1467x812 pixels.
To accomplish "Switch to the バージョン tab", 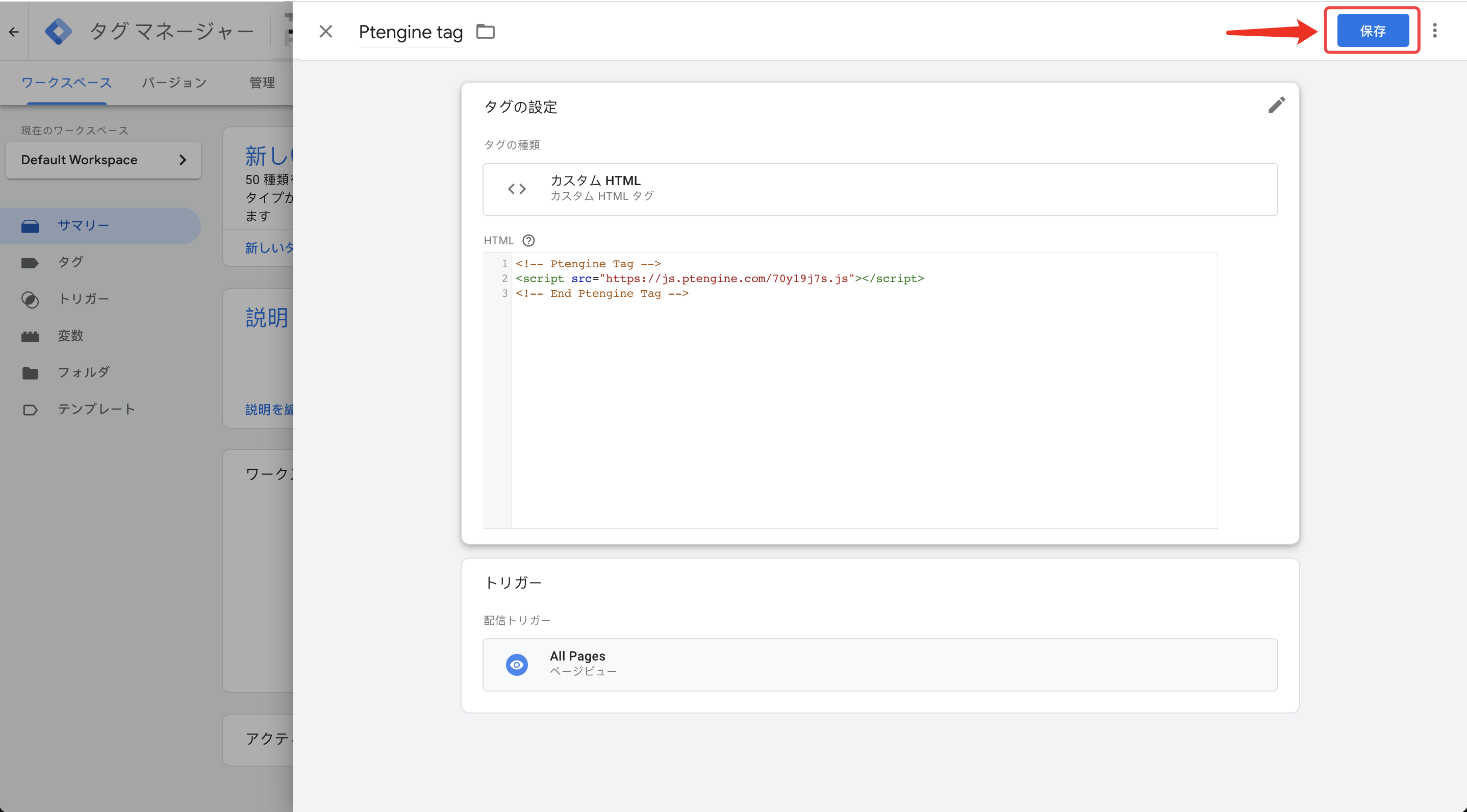I will (x=174, y=83).
